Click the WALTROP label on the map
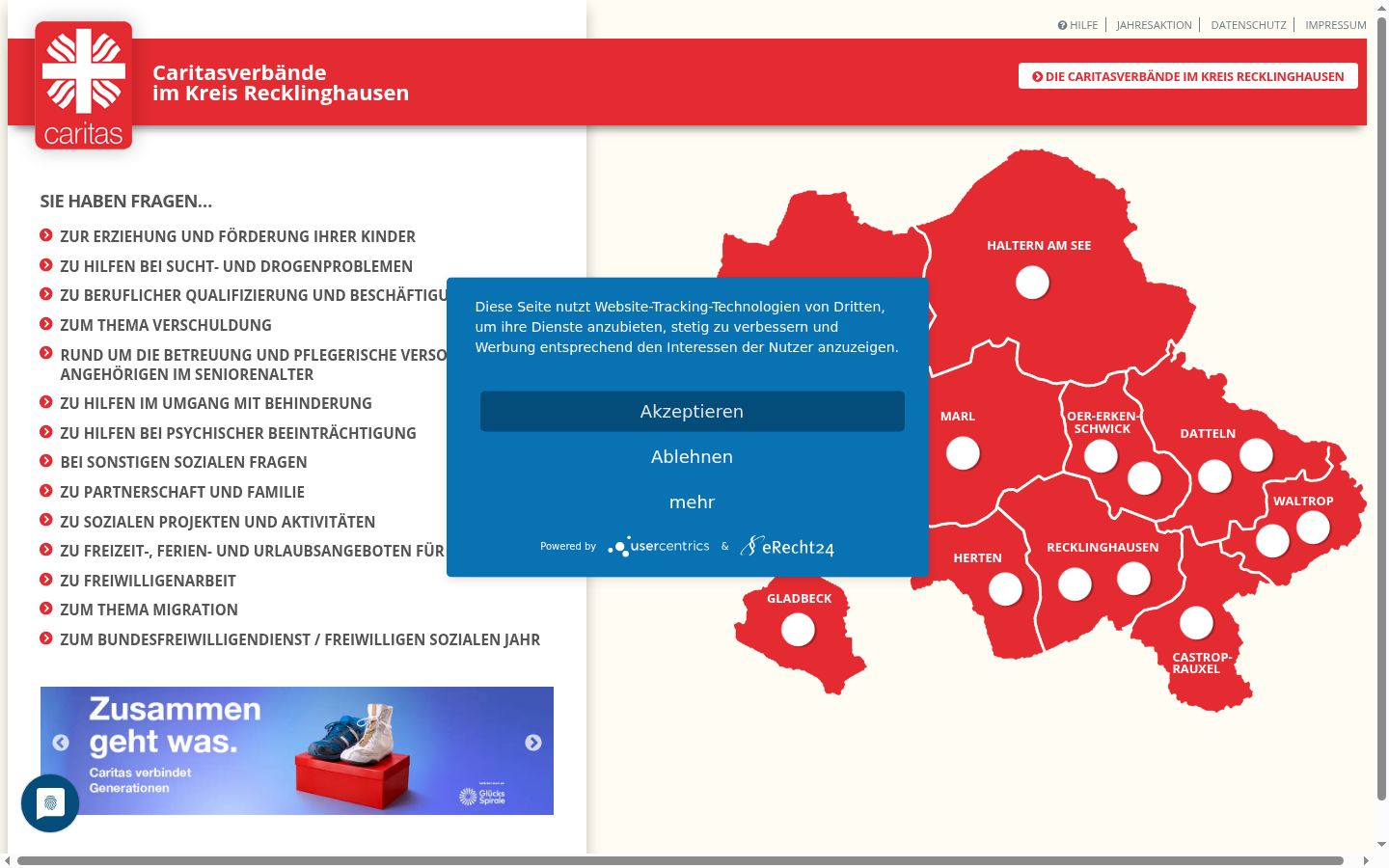The width and height of the screenshot is (1389, 868). (1303, 502)
